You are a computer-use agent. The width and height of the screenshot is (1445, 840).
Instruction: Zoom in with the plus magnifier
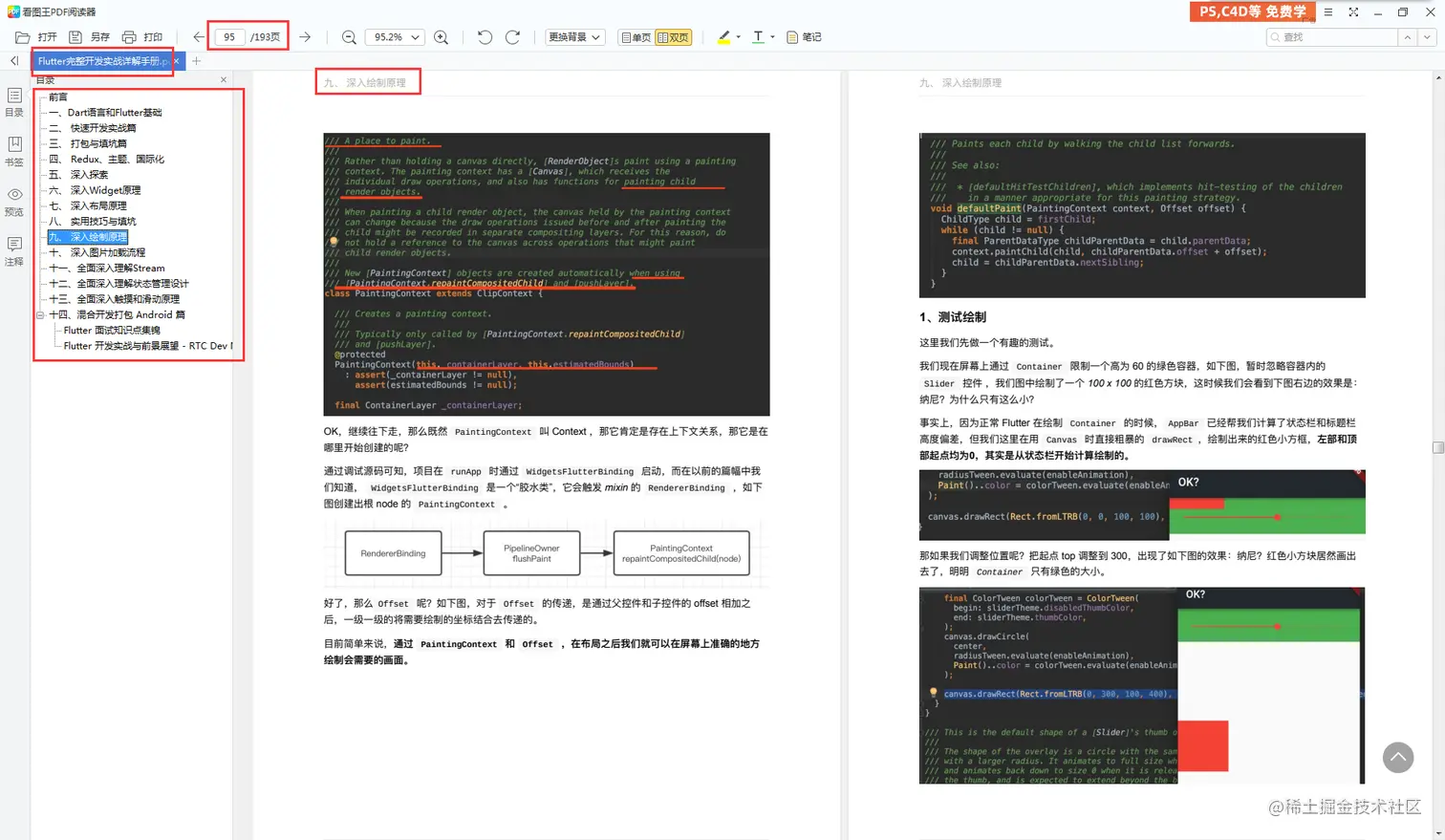(441, 37)
